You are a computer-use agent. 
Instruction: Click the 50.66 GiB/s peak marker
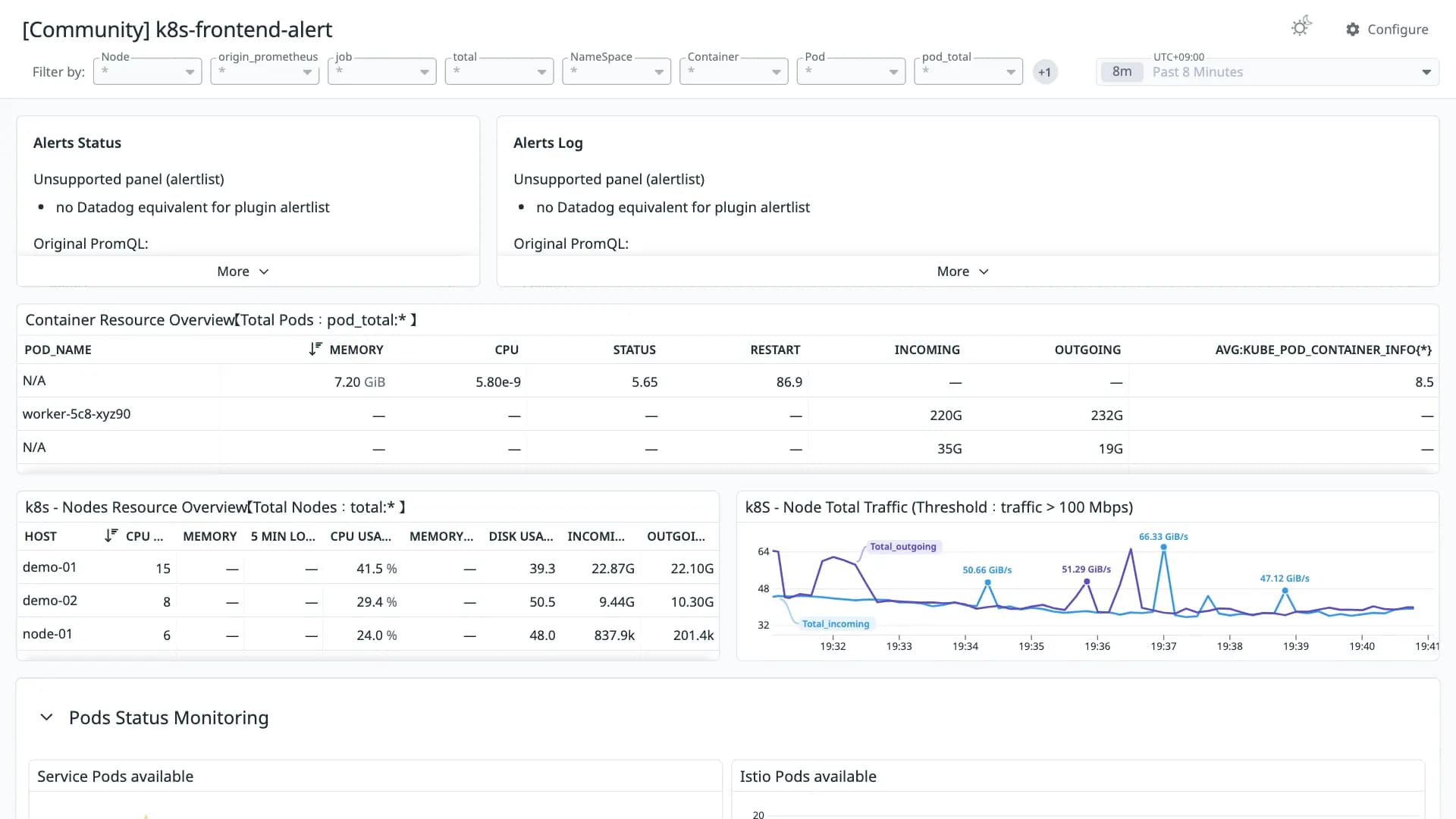click(987, 582)
